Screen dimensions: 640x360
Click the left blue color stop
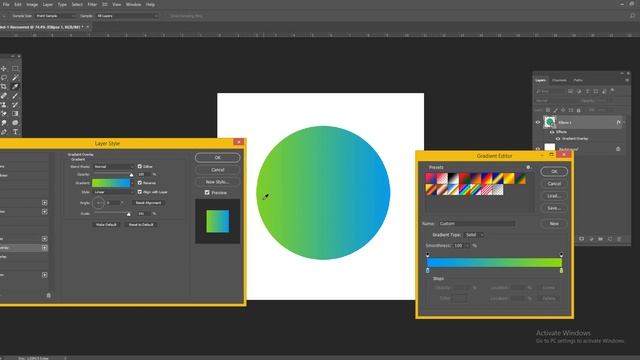tap(428, 270)
